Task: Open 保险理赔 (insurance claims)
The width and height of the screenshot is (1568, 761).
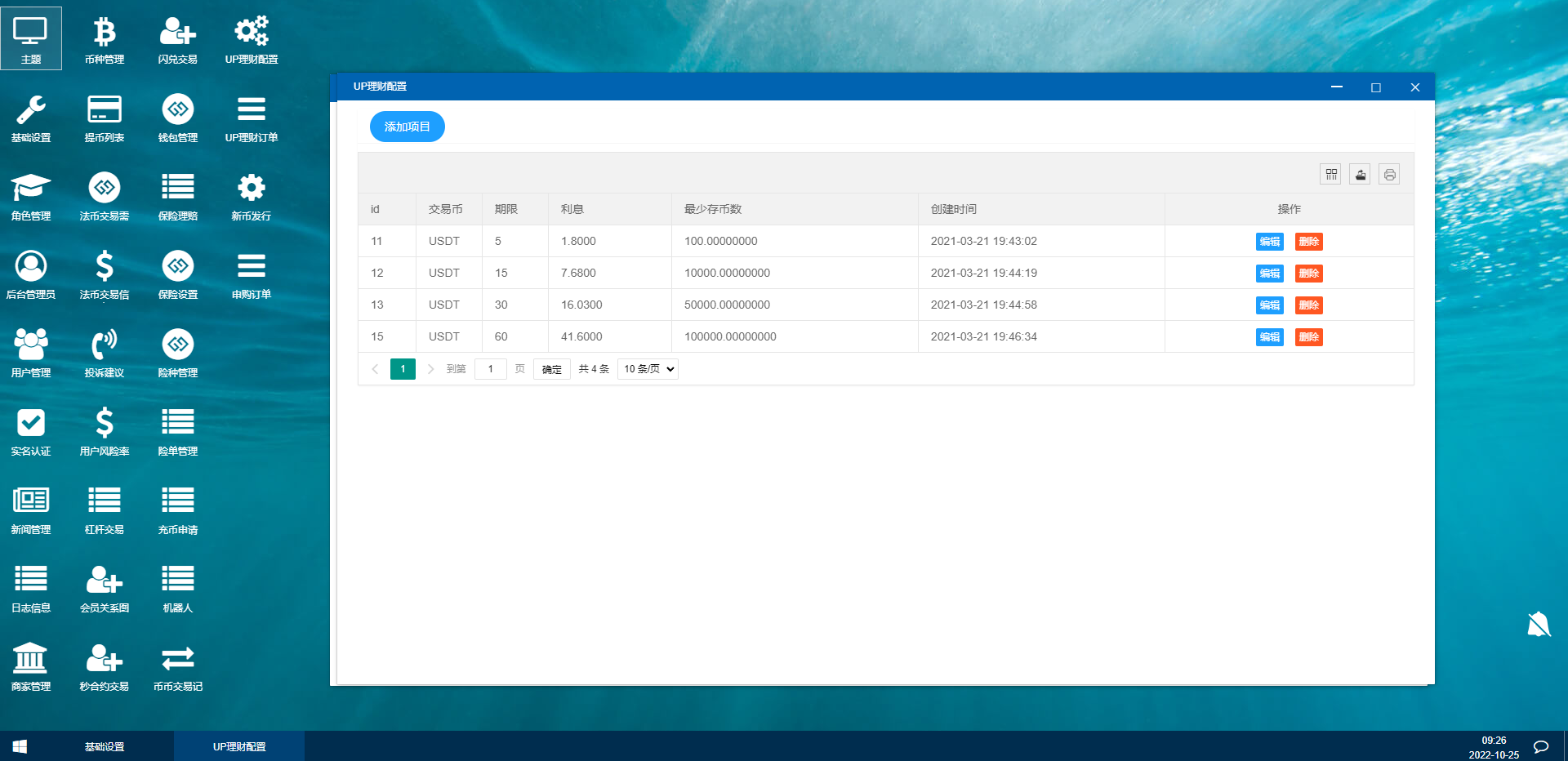Action: (x=177, y=195)
